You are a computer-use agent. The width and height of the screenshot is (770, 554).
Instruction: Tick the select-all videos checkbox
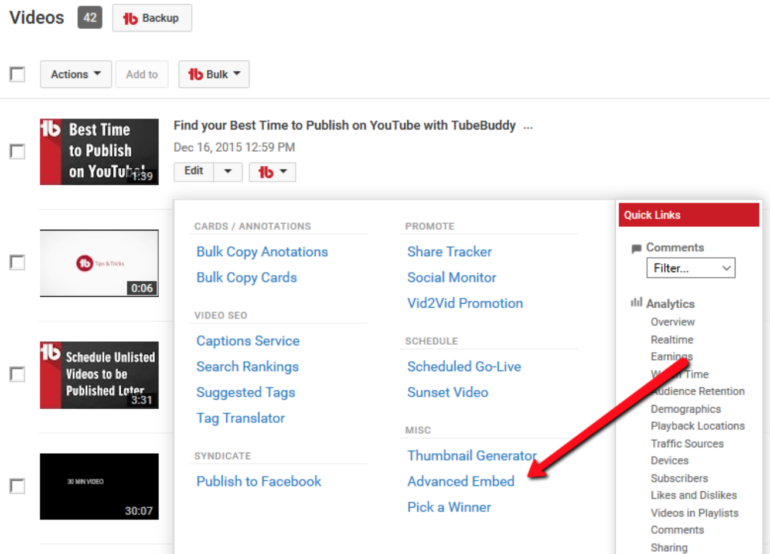pyautogui.click(x=18, y=74)
